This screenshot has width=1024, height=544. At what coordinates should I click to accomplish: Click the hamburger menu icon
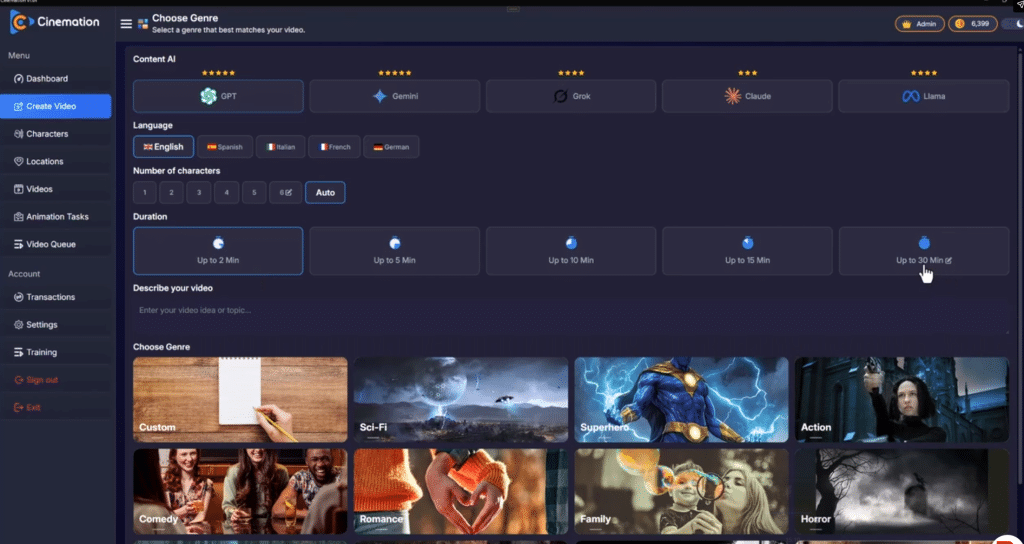(126, 24)
